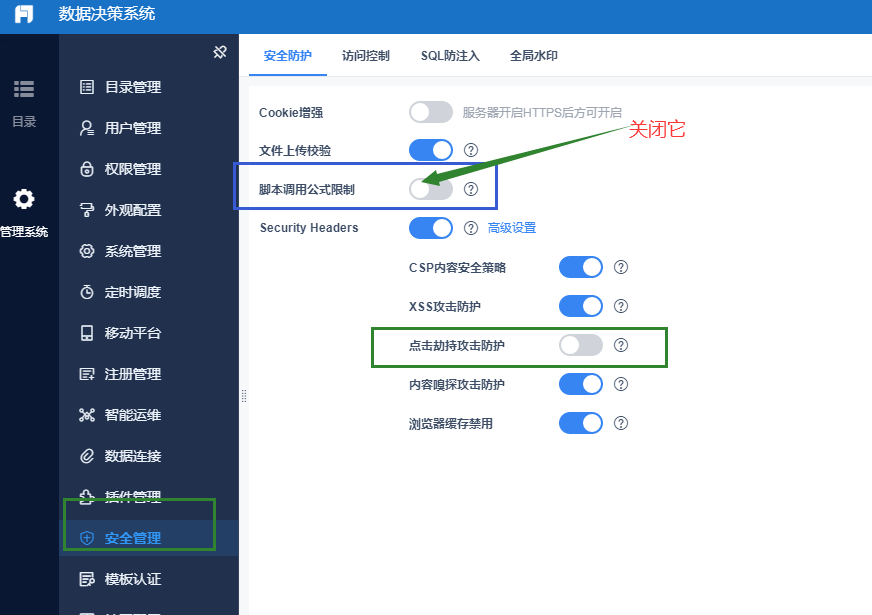The image size is (872, 615).
Task: Enable 脚本调用公式限制 switch
Action: pos(431,189)
